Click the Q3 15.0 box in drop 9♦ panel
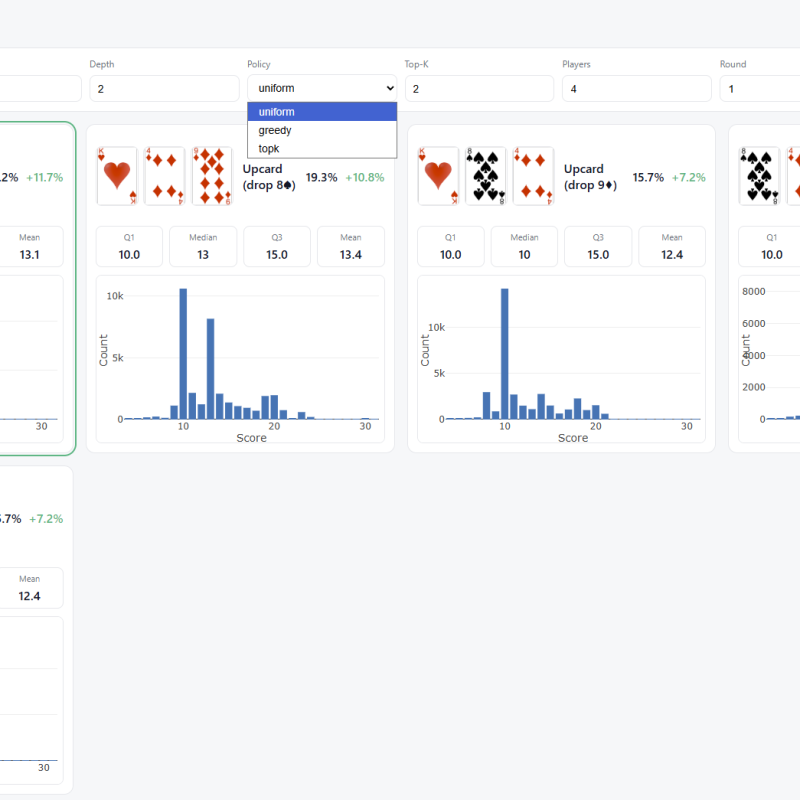 598,247
